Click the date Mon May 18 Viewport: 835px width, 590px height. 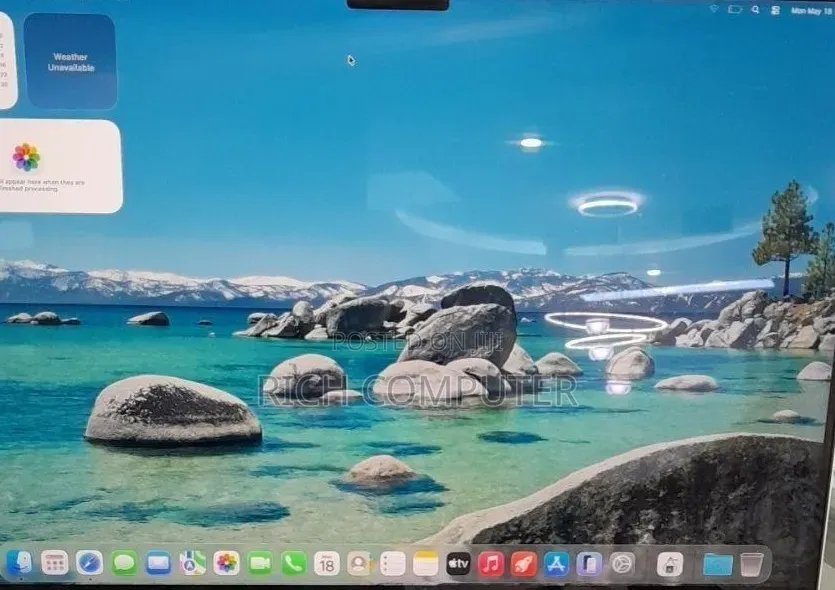pos(812,11)
